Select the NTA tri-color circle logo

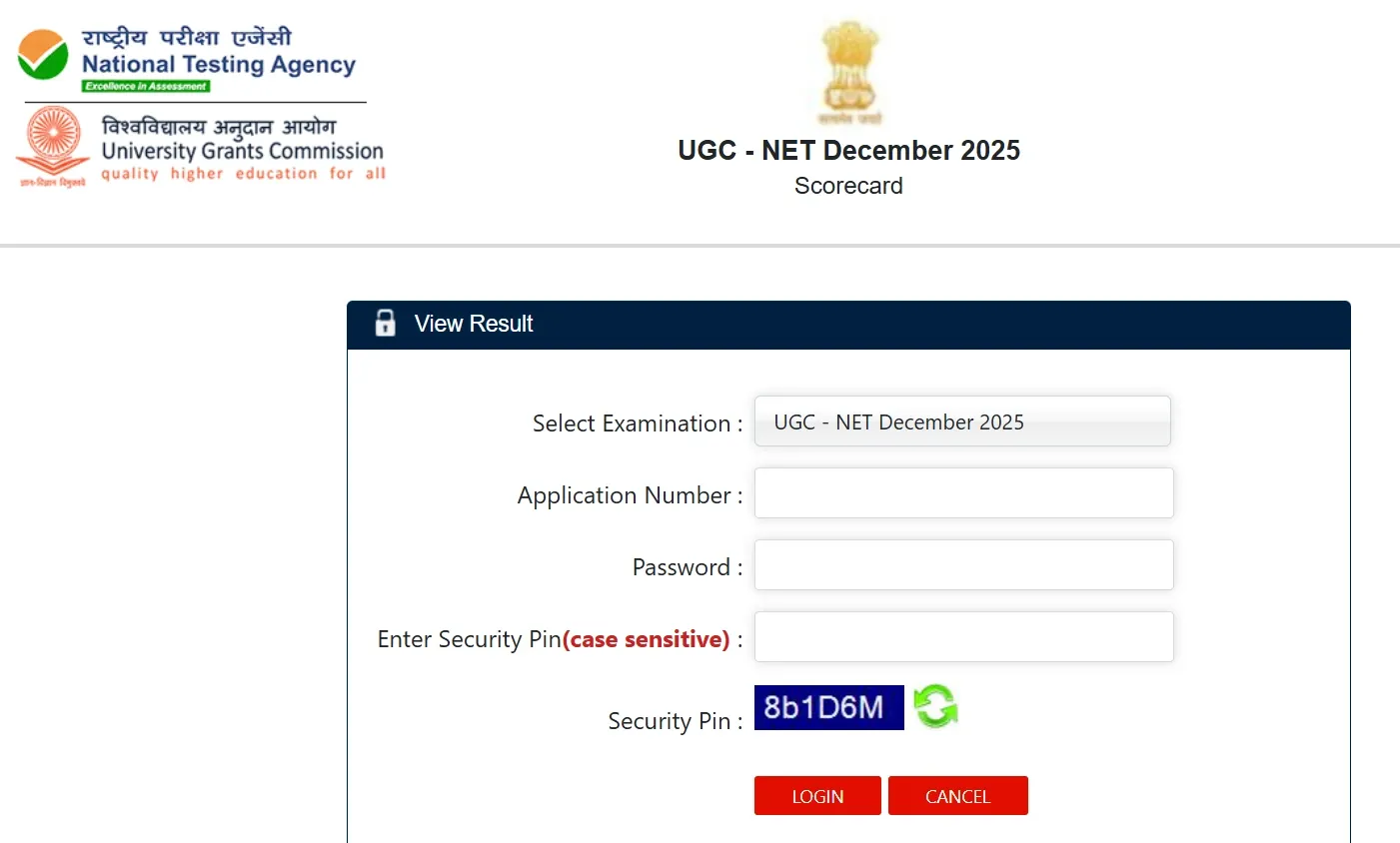pos(44,55)
